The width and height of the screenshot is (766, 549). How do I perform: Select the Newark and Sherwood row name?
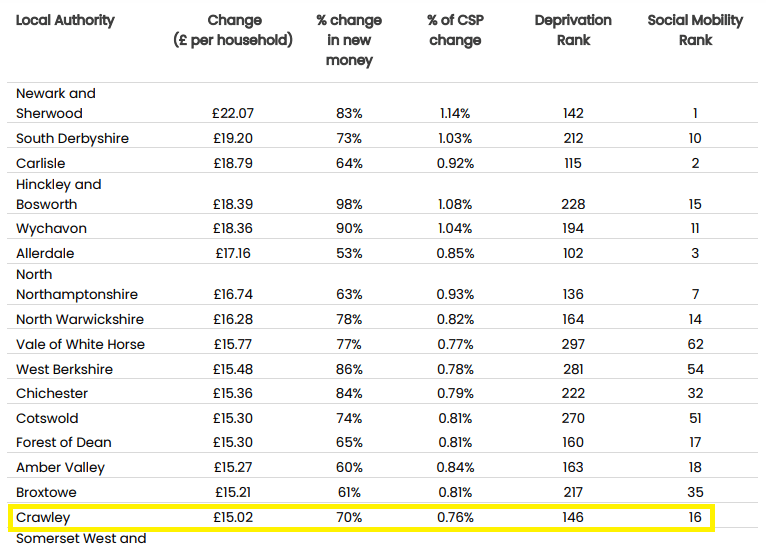[x=55, y=103]
